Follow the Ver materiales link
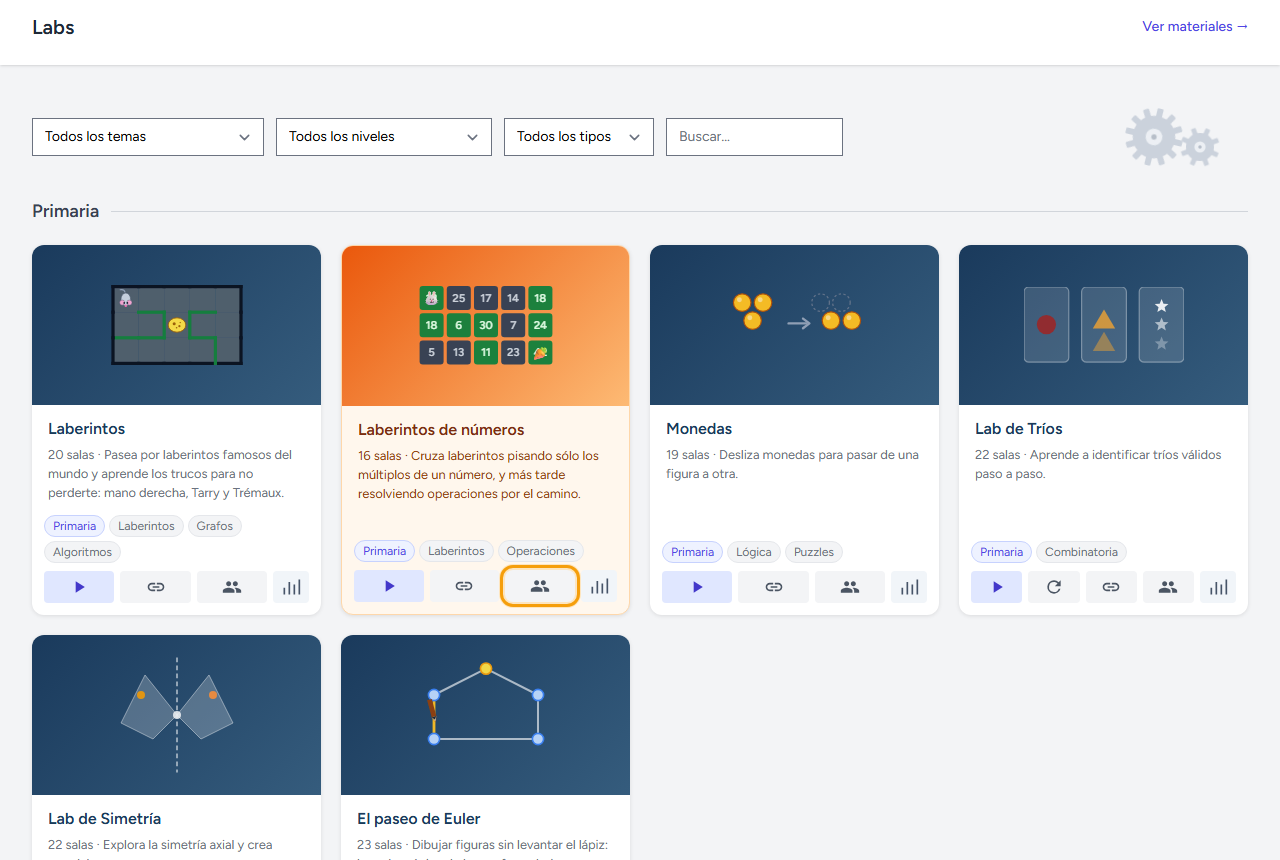Screen dimensions: 1280x860 click(1195, 27)
